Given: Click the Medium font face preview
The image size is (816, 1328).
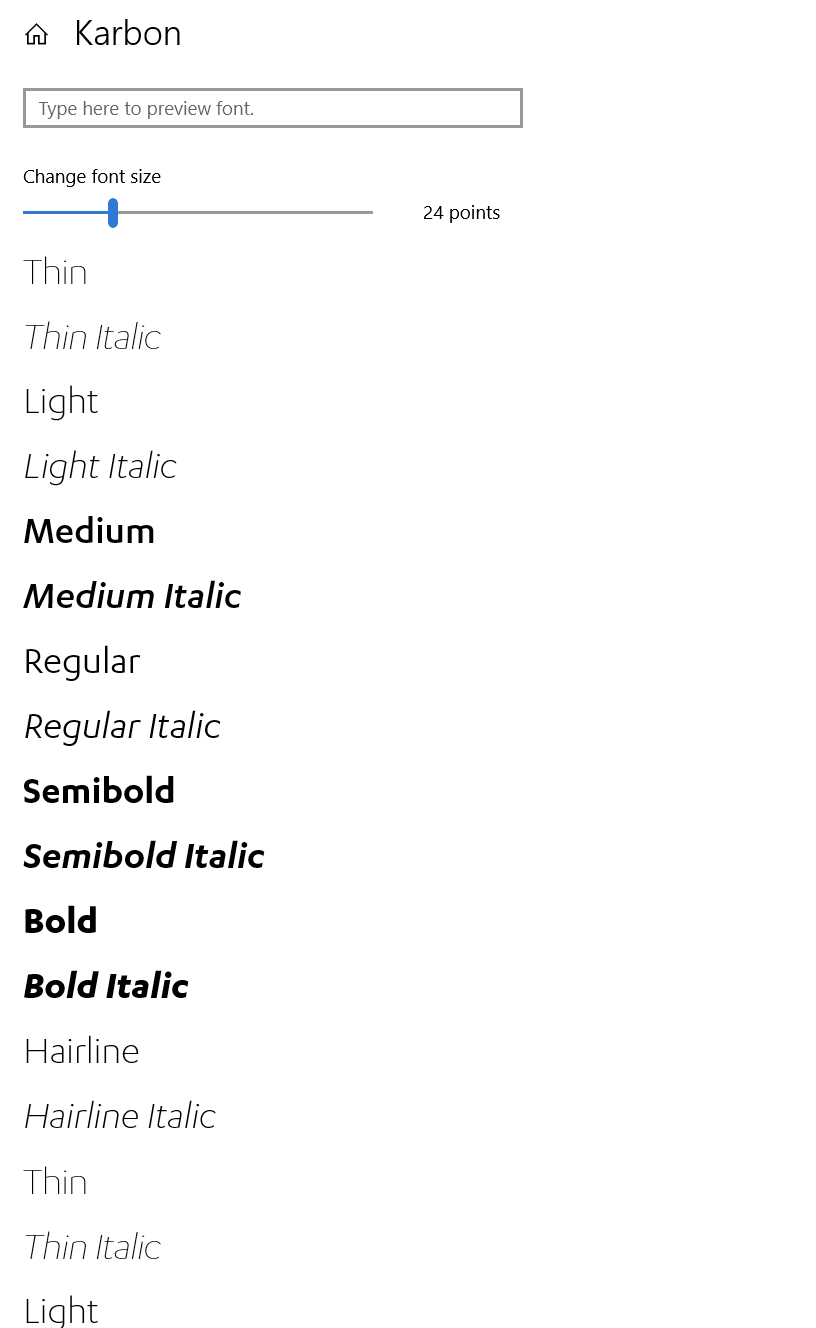Looking at the screenshot, I should pyautogui.click(x=89, y=530).
